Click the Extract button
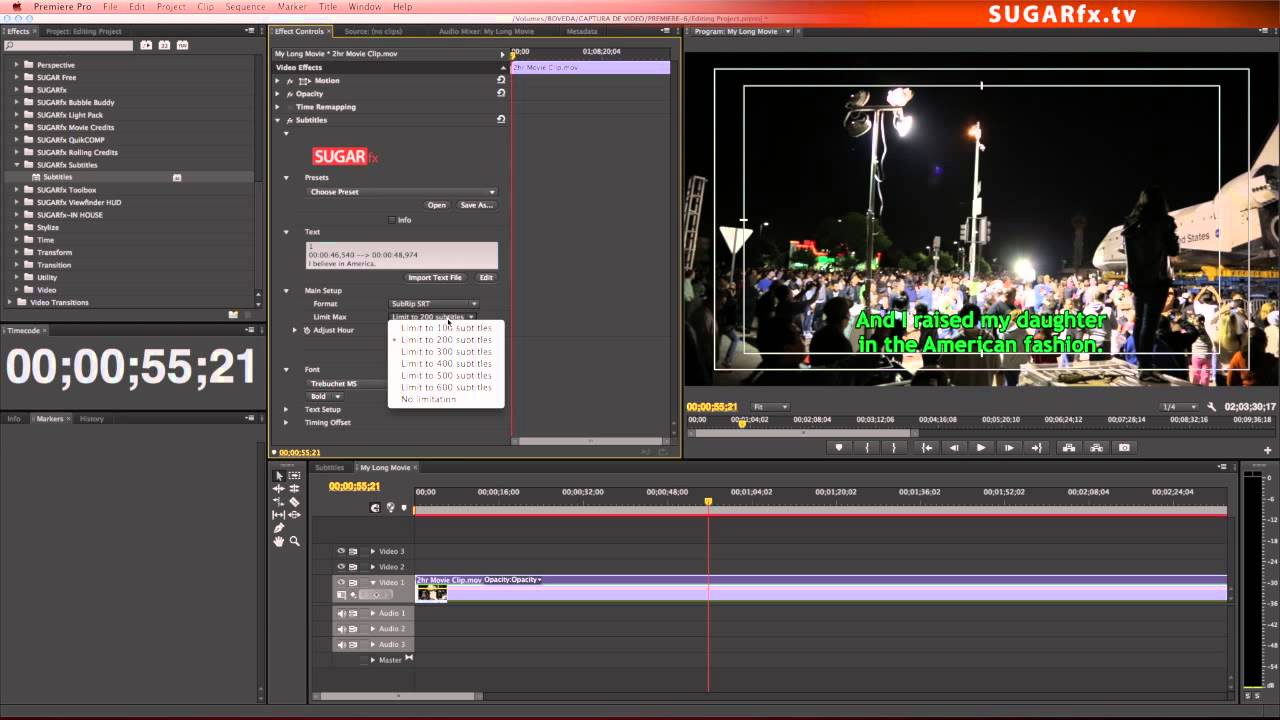 pyautogui.click(x=1097, y=448)
